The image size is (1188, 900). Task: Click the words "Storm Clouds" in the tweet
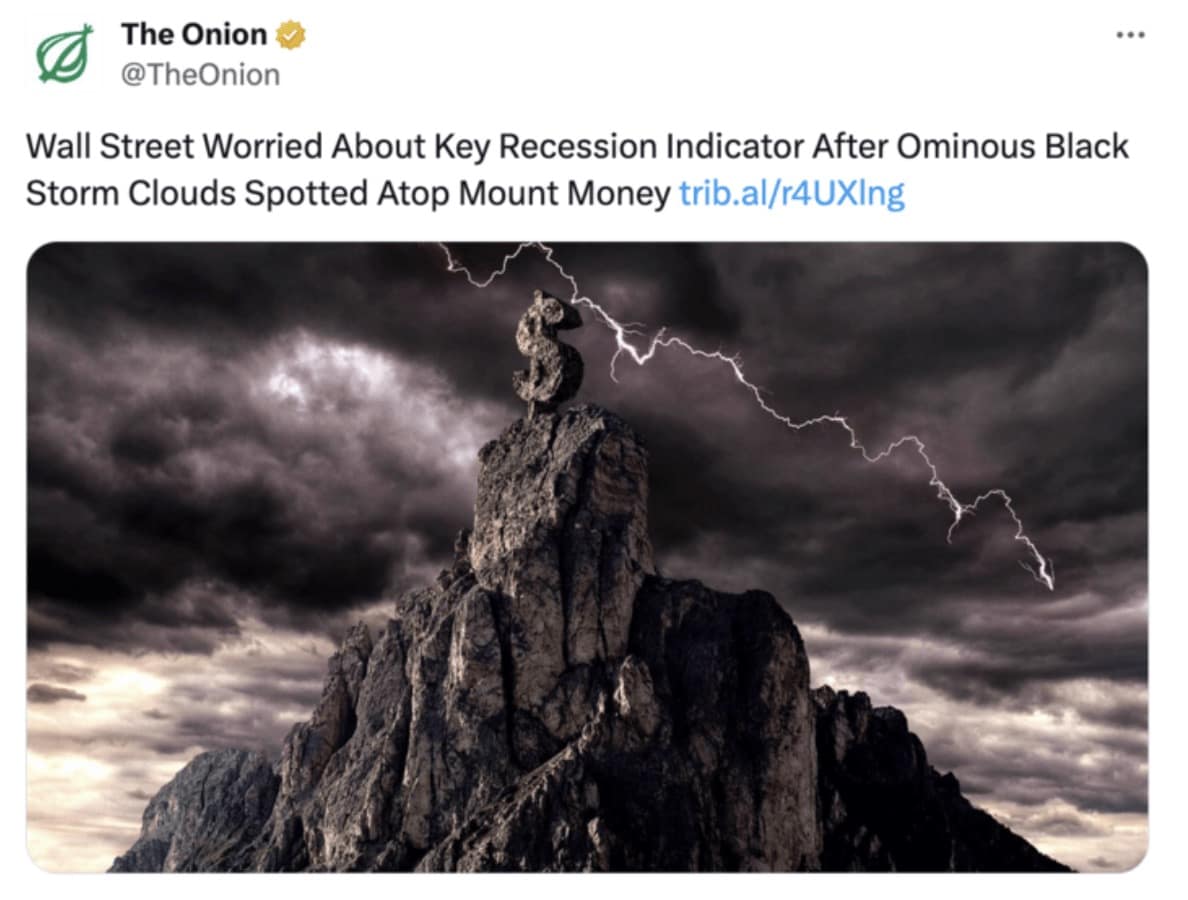(131, 193)
